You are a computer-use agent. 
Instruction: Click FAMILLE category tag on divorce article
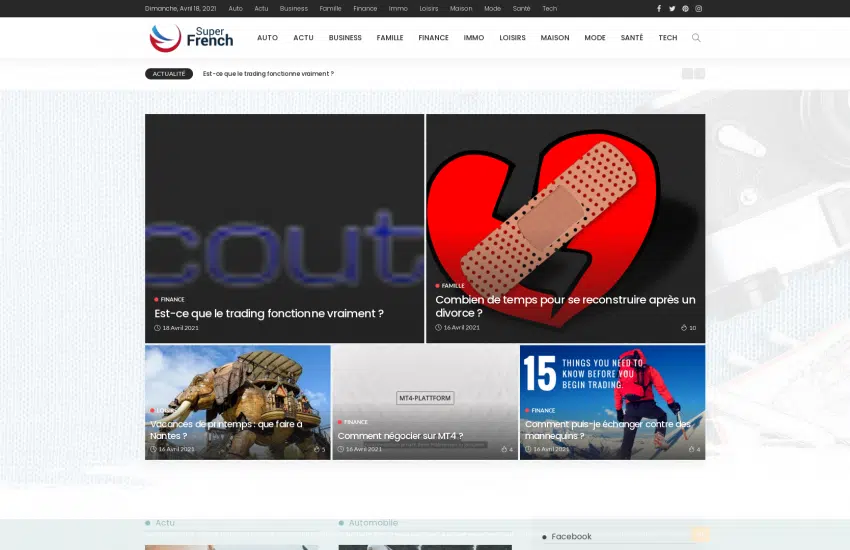[452, 286]
